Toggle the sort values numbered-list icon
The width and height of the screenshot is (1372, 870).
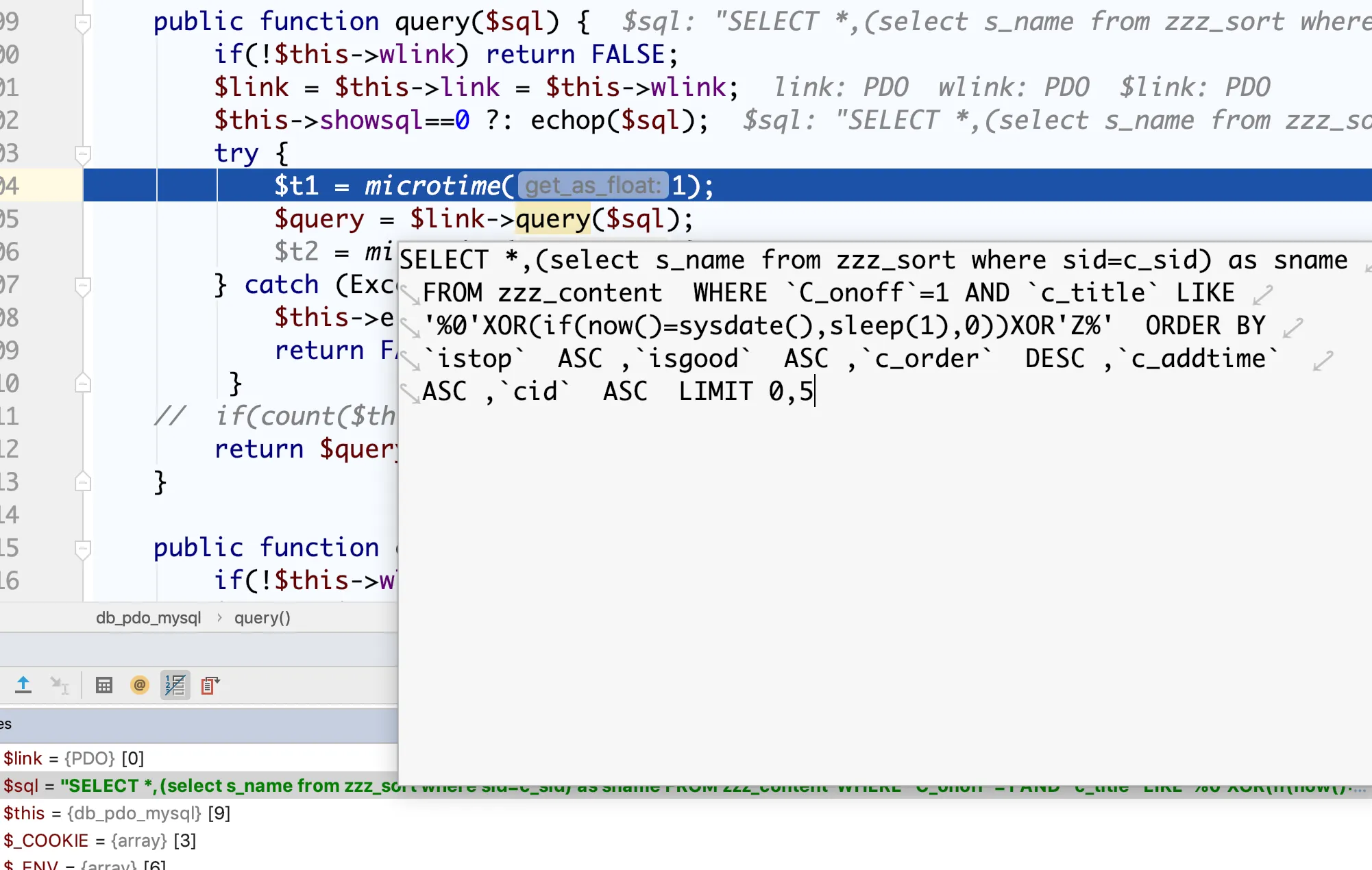pyautogui.click(x=175, y=684)
